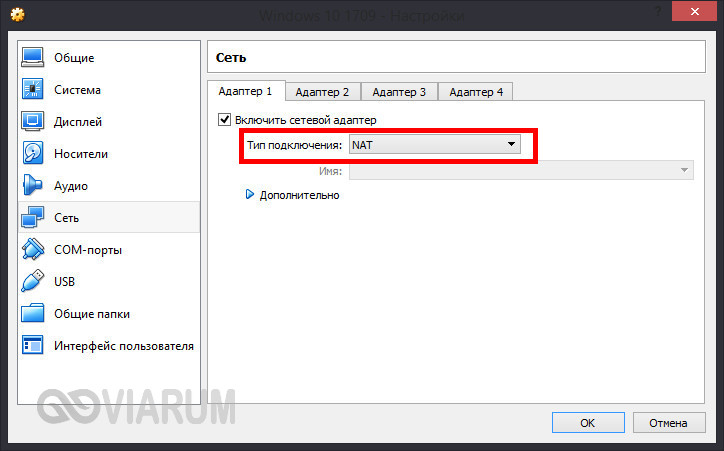Click the Интерфейс пользователя window icon
724x451 pixels.
click(x=32, y=345)
